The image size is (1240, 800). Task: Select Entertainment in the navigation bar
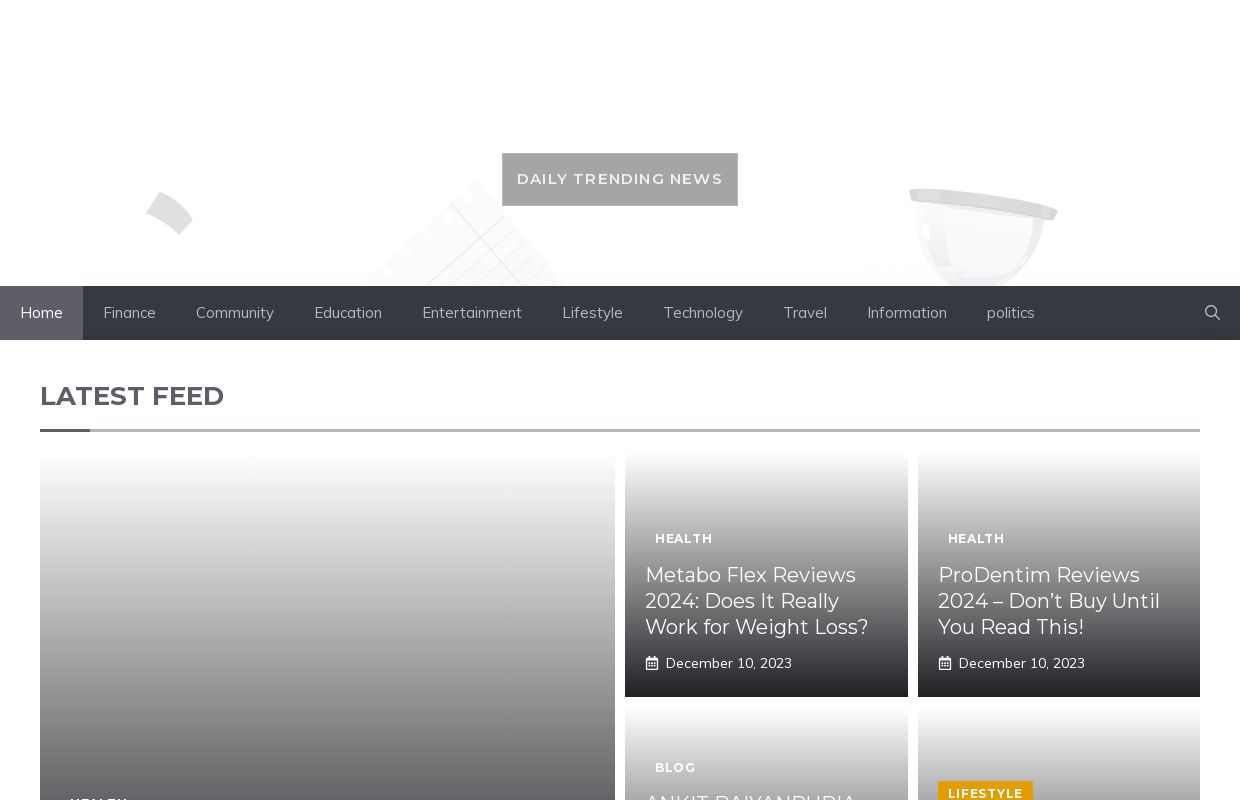point(472,313)
